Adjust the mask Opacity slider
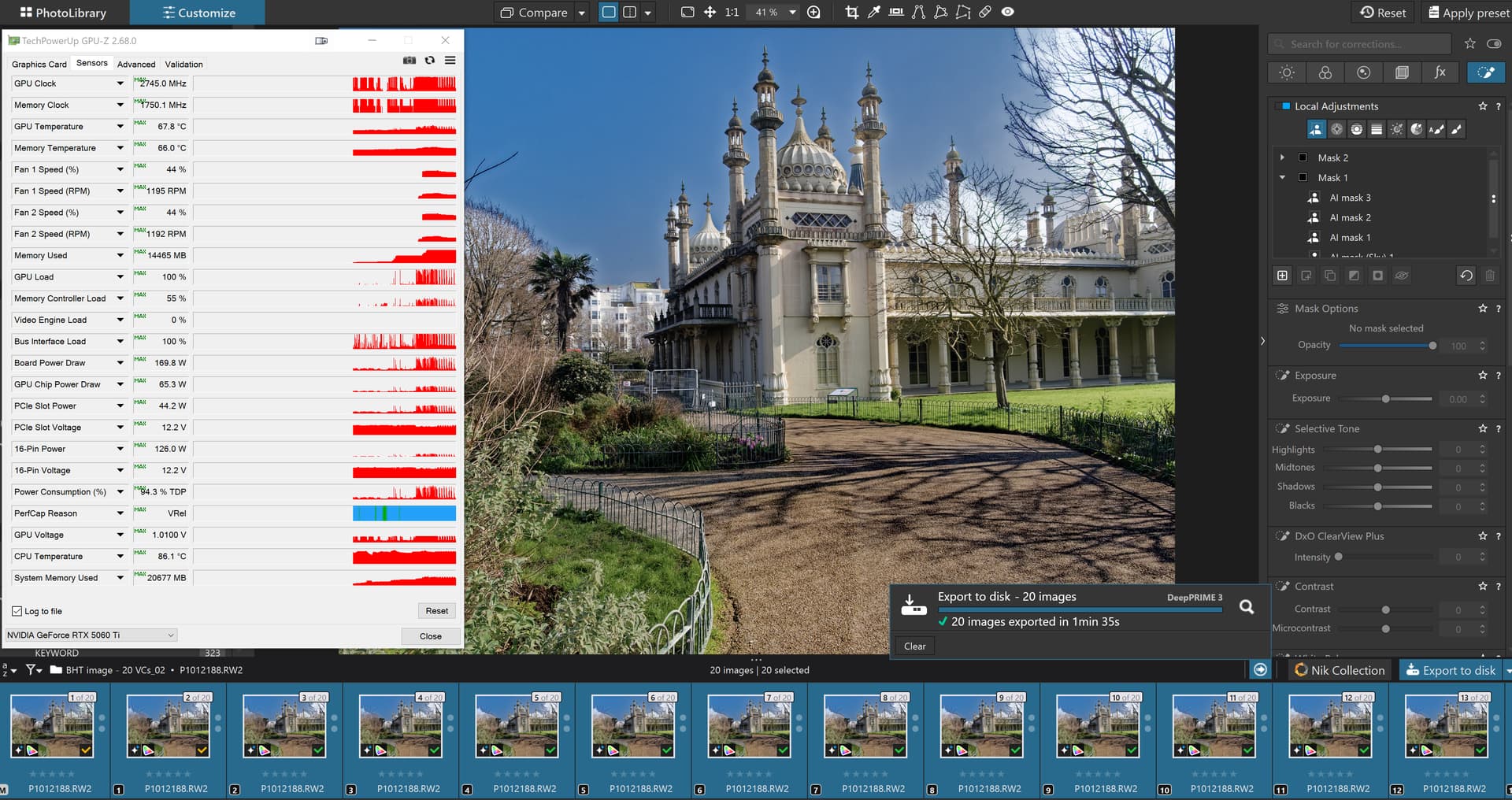Screen dimensions: 1512x800 pos(1432,346)
